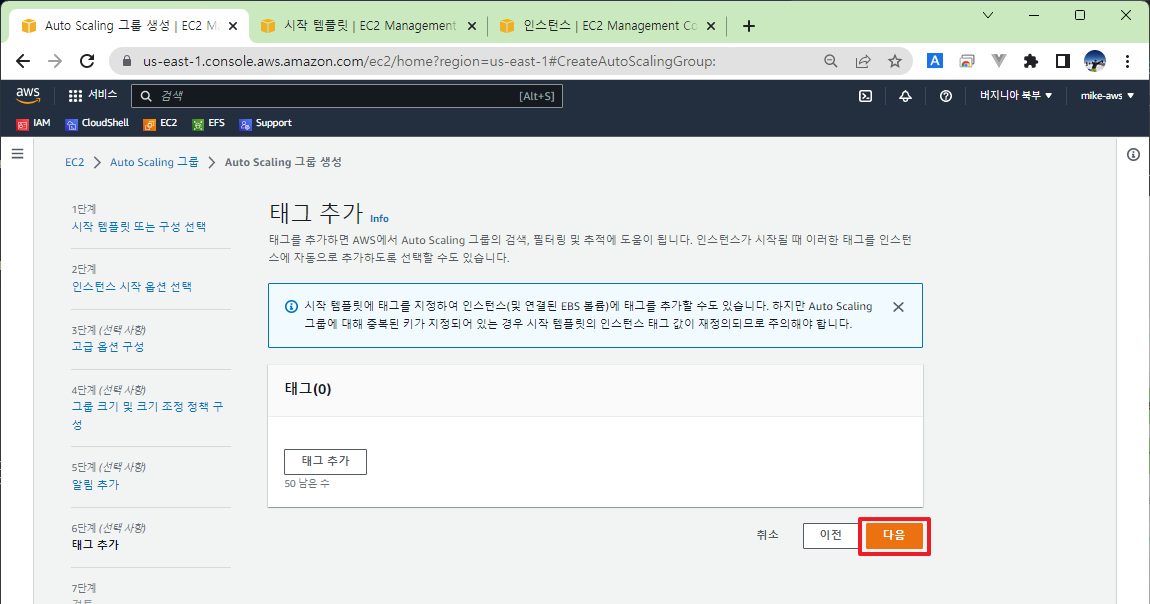Click the 이전 previous button
The image size is (1150, 604).
tap(831, 536)
